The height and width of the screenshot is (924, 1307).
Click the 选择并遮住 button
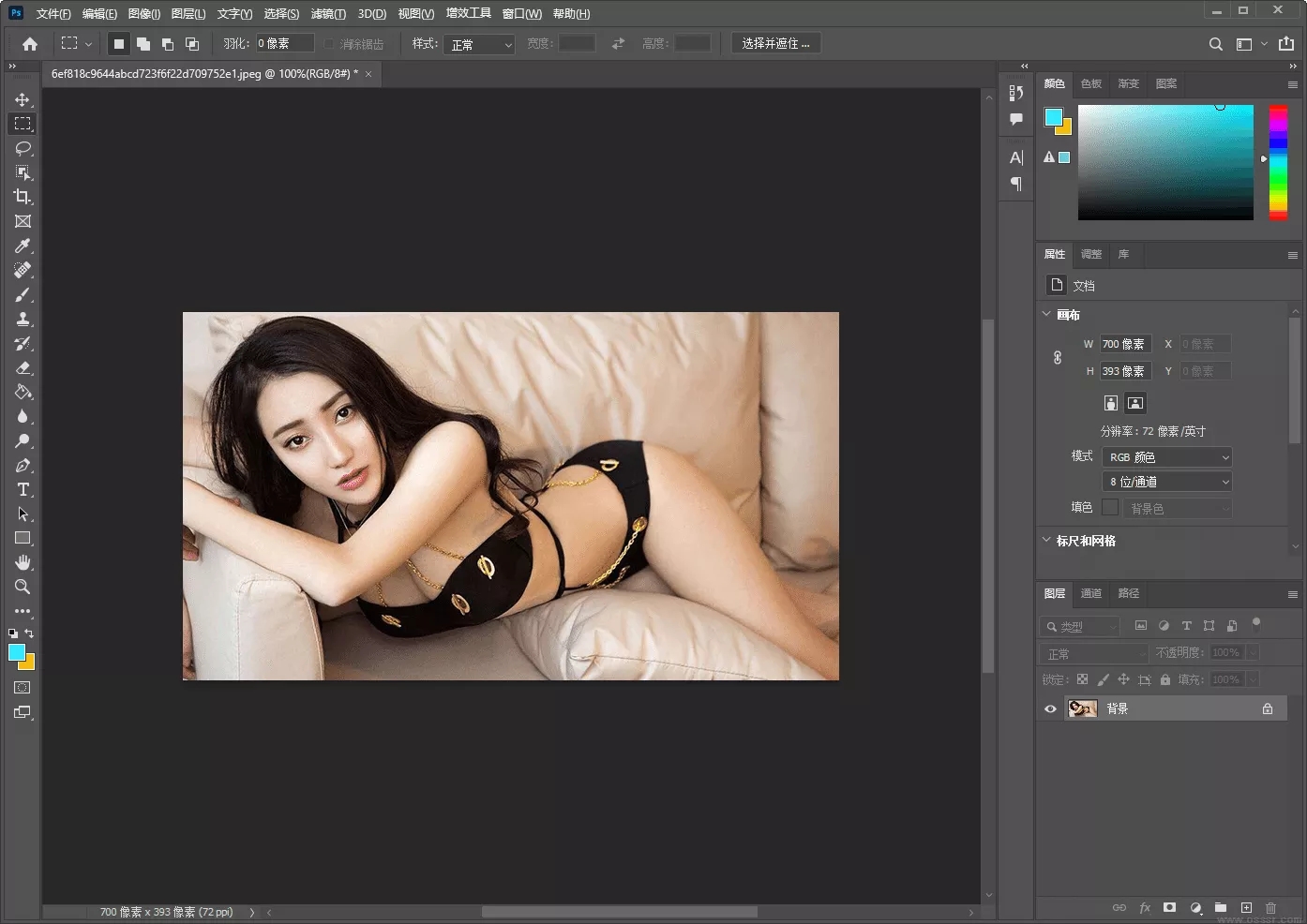tap(775, 43)
